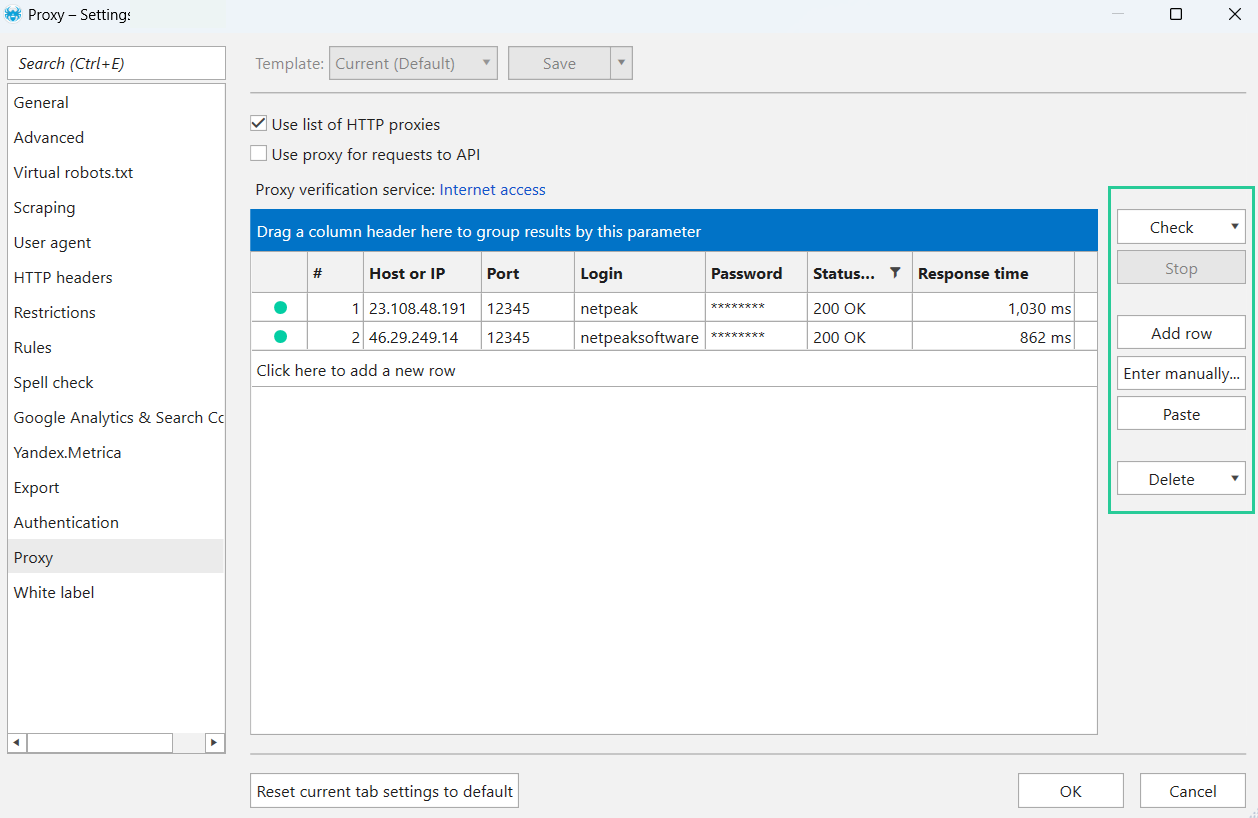The height and width of the screenshot is (818, 1258).
Task: Click the # column header
Action: point(335,273)
